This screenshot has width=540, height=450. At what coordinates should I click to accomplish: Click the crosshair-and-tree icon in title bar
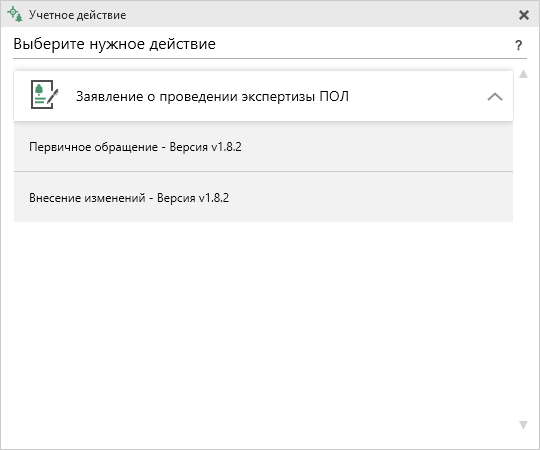15,14
